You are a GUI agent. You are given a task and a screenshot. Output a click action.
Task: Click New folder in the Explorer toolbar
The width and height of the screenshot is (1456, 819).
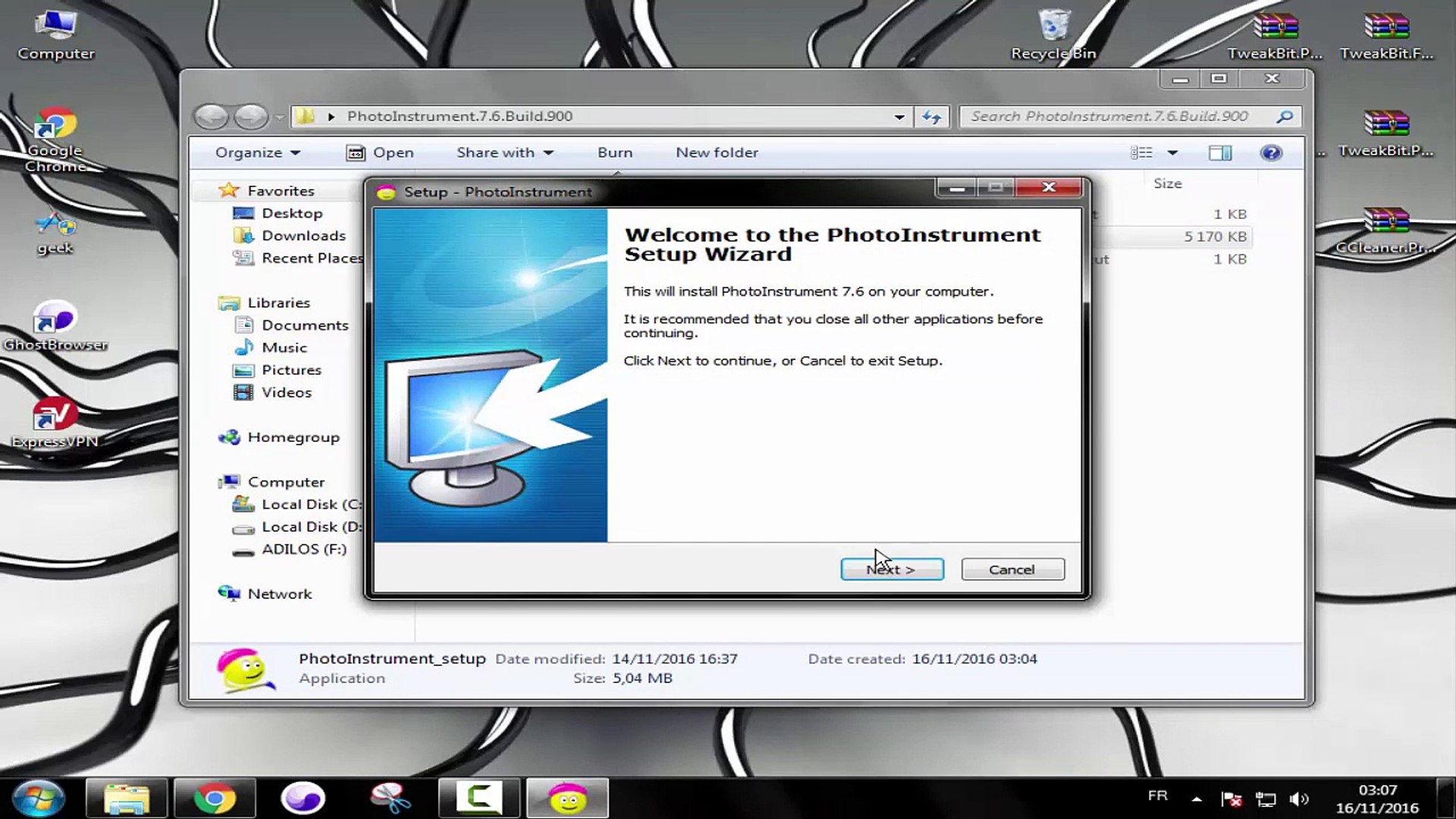click(717, 152)
